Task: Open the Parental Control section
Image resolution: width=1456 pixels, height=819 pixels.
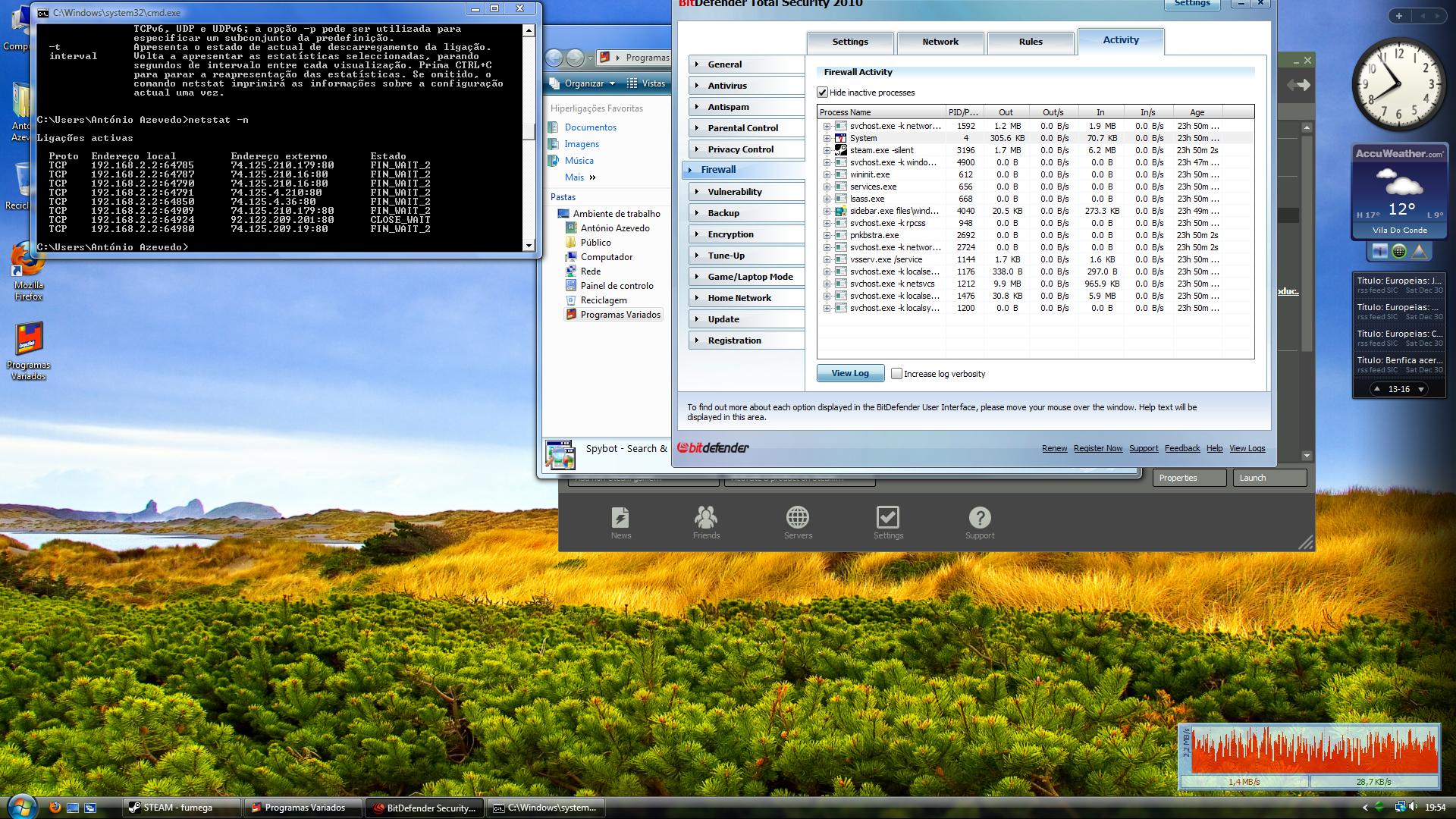Action: pyautogui.click(x=746, y=128)
